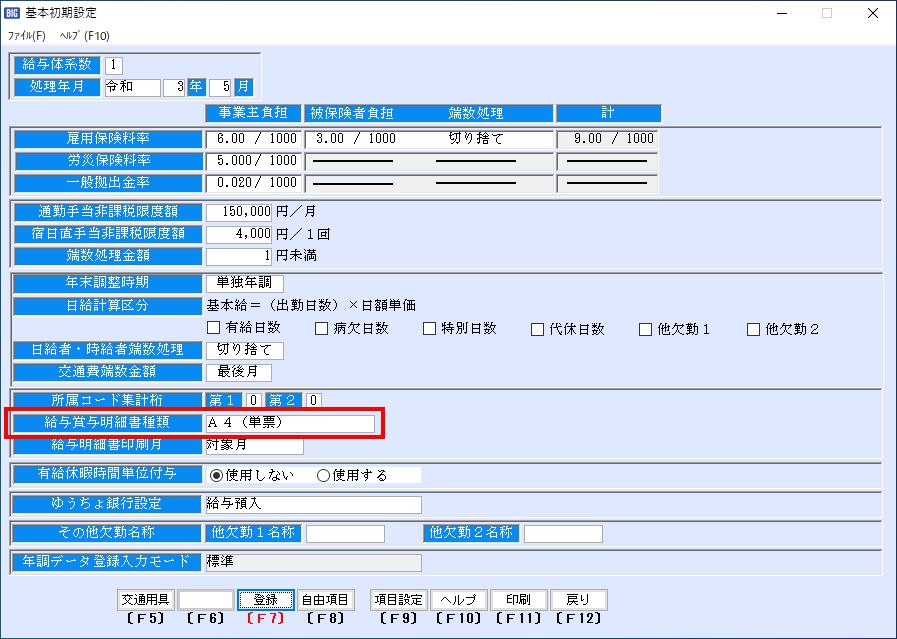Open 自由項目 settings button
The height and width of the screenshot is (639, 897).
click(x=326, y=600)
